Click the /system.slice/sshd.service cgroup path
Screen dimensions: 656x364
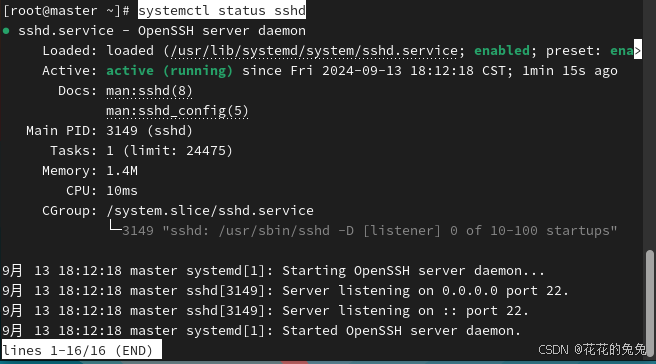[x=210, y=210]
